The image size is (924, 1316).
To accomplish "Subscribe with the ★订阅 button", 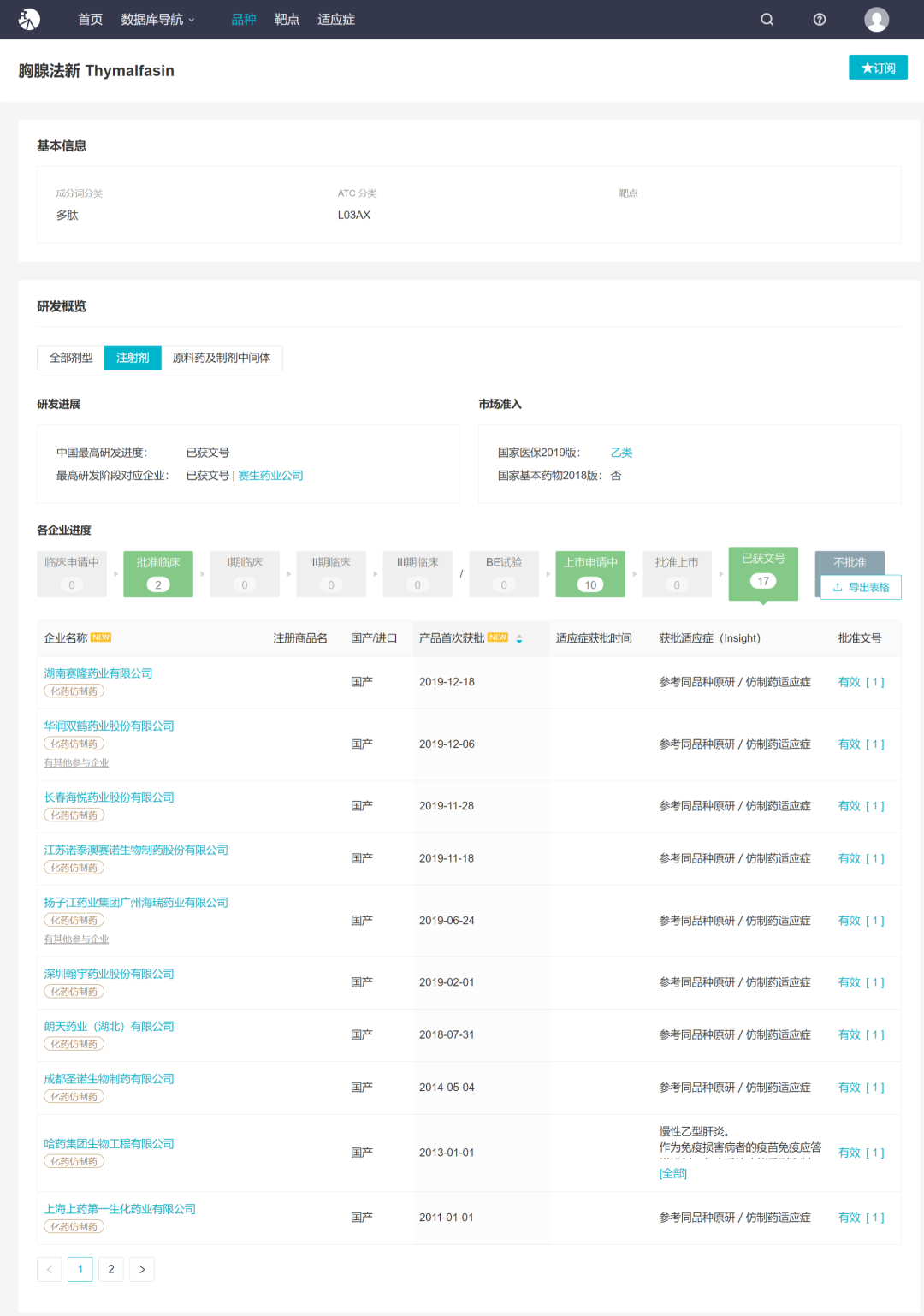I will [x=878, y=68].
